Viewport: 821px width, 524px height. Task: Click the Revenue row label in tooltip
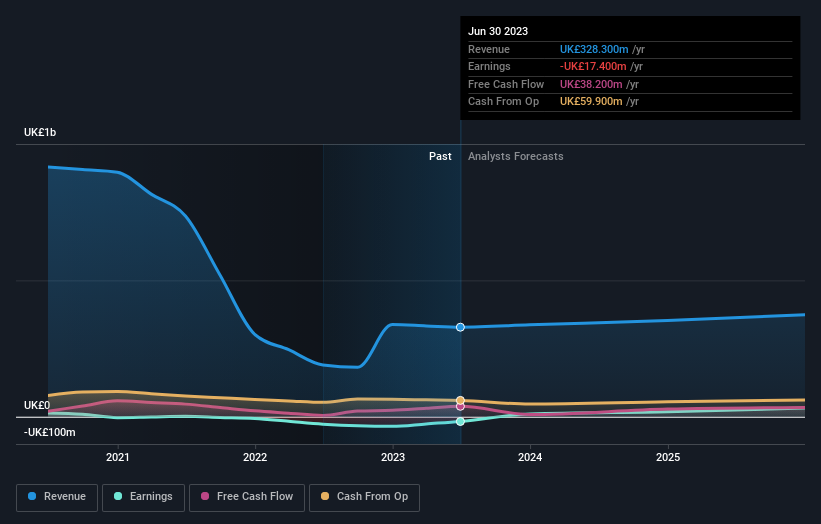pos(489,49)
